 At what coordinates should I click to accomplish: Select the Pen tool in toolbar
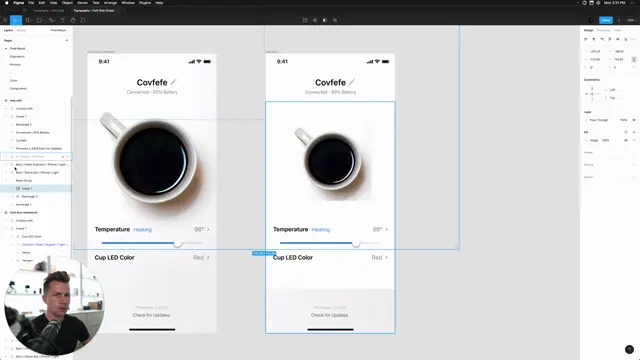click(51, 20)
